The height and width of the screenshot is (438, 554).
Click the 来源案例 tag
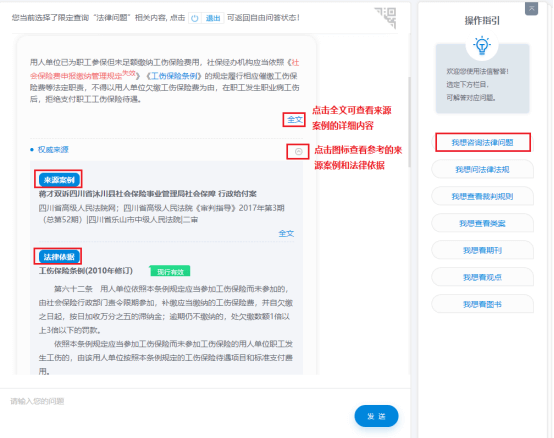59,180
